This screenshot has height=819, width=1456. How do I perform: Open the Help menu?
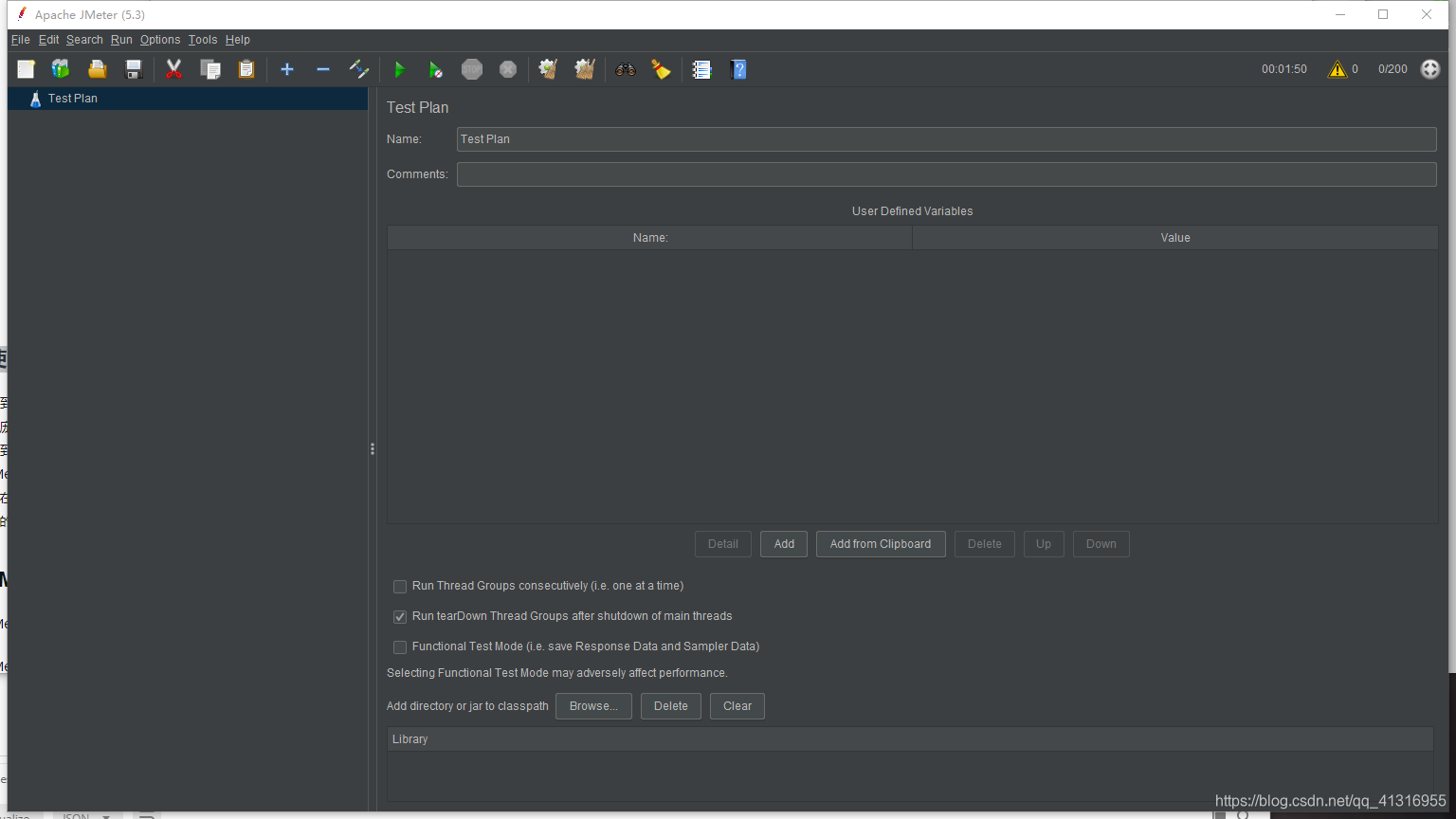(x=238, y=40)
